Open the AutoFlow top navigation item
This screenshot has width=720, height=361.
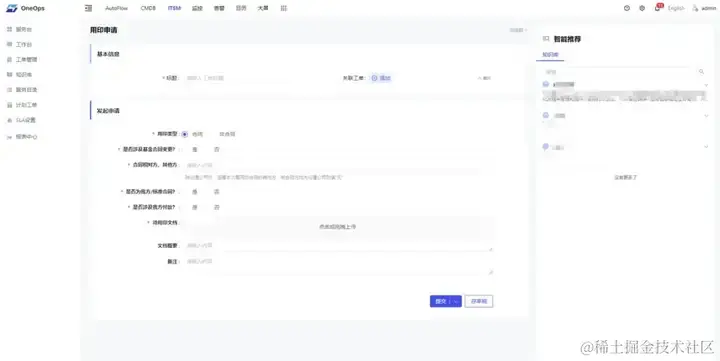pyautogui.click(x=116, y=8)
